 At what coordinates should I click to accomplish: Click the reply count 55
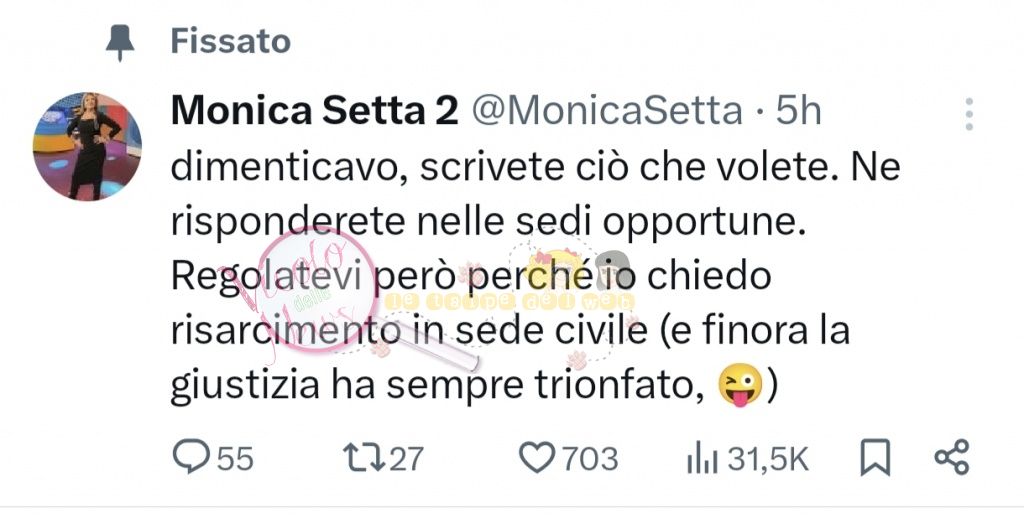235,459
